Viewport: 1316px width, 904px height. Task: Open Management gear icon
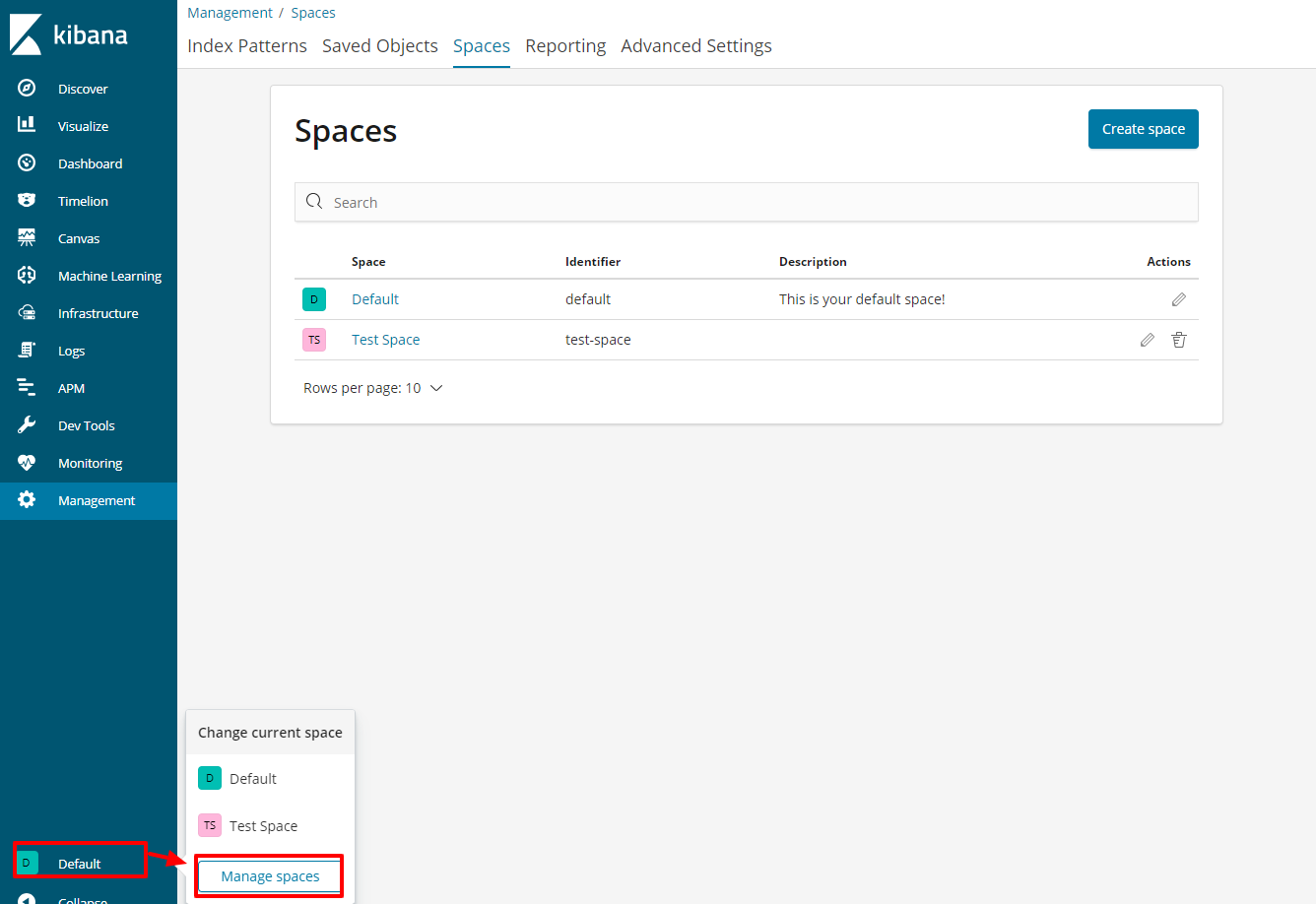click(27, 499)
